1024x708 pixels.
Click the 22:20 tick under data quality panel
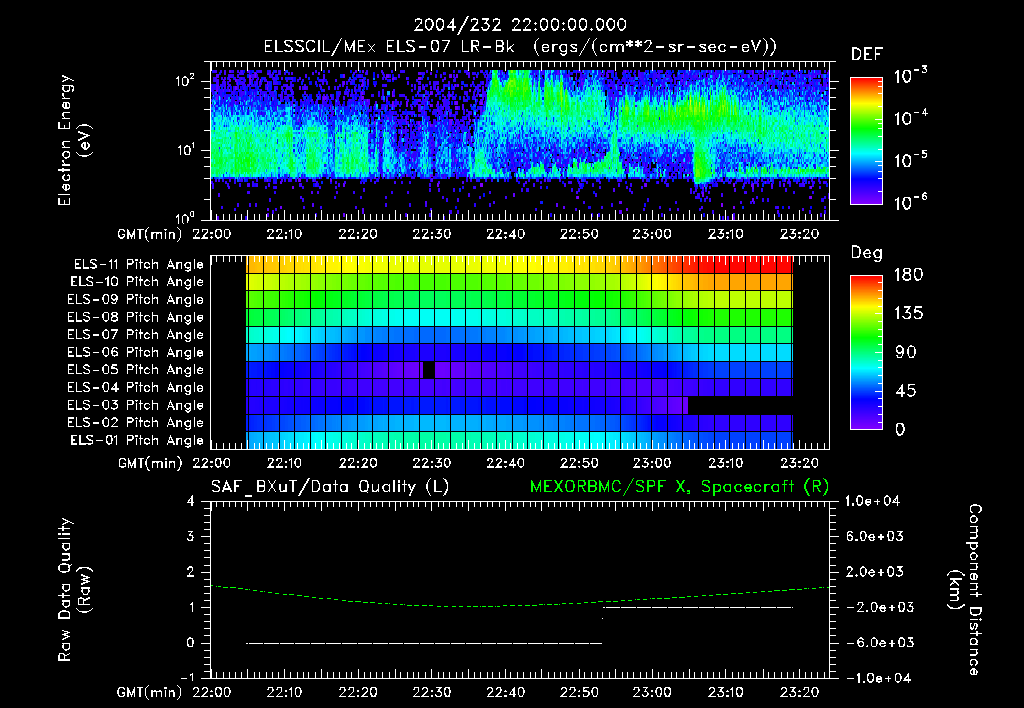click(358, 692)
